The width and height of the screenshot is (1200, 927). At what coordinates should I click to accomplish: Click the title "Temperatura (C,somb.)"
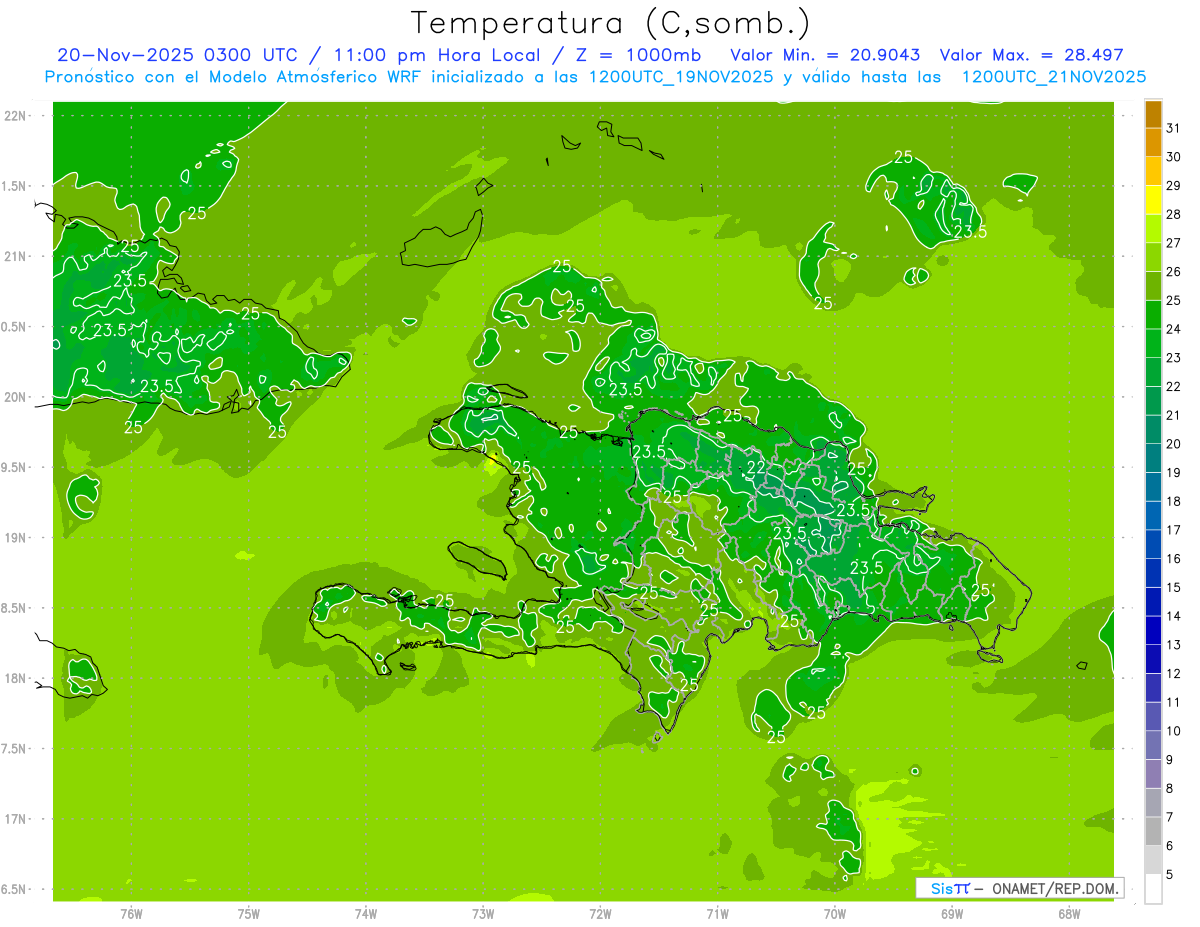[x=611, y=23]
